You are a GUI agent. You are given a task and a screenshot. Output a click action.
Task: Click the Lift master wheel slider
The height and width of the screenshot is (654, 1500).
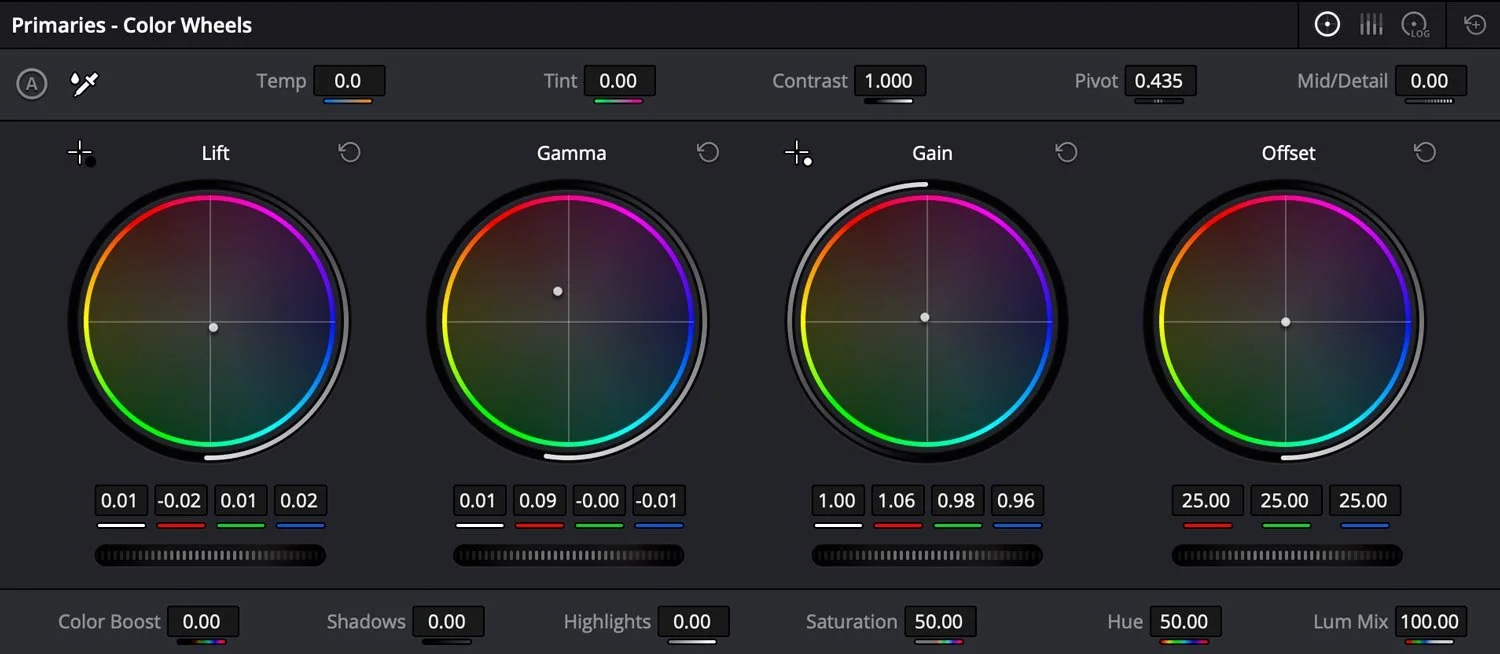coord(210,555)
